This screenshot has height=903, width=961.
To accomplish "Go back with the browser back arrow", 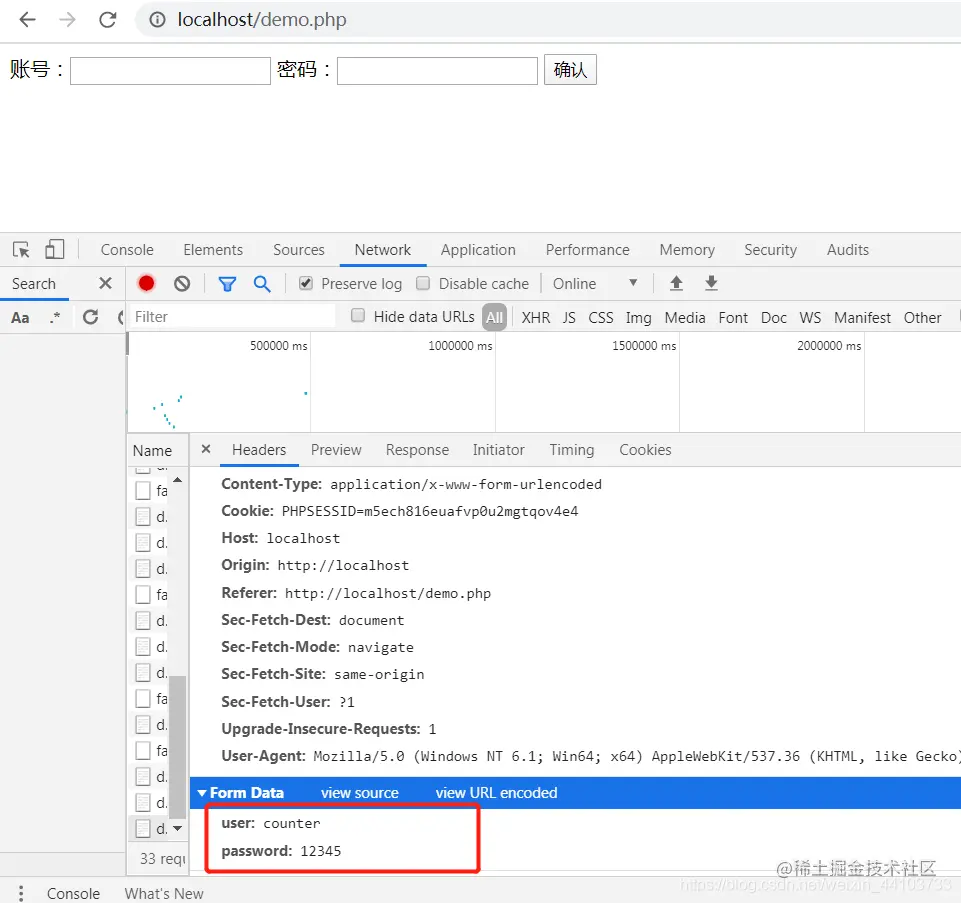I will pyautogui.click(x=28, y=20).
